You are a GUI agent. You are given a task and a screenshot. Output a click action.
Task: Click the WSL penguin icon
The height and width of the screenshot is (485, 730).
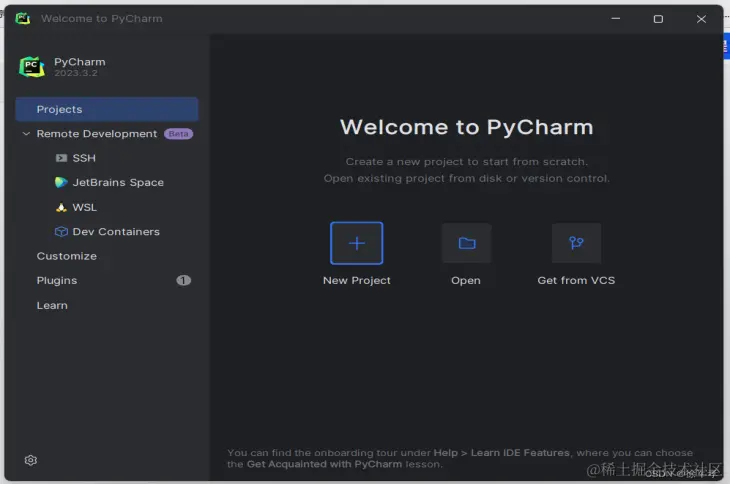(61, 207)
